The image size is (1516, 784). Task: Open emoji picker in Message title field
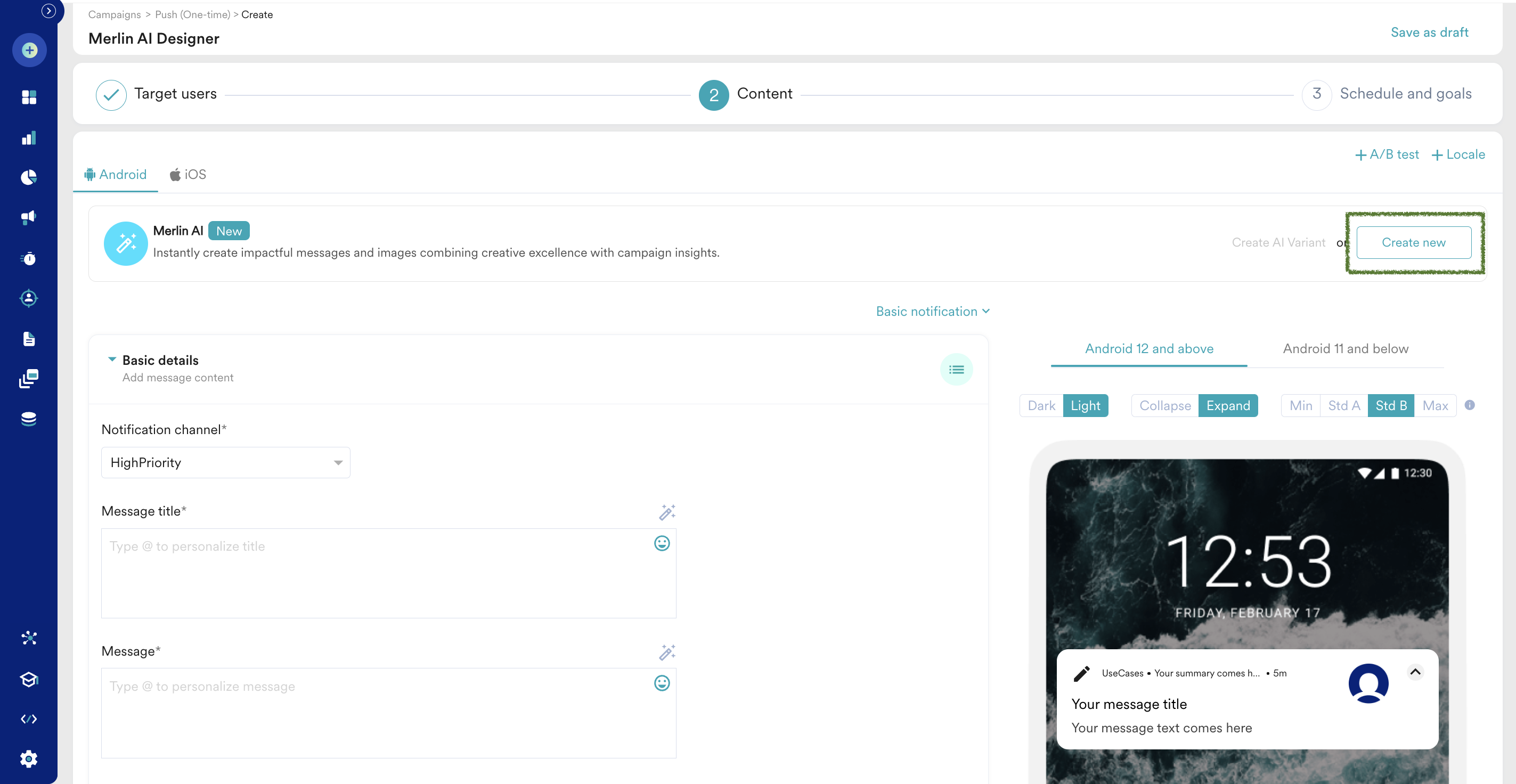pos(662,543)
